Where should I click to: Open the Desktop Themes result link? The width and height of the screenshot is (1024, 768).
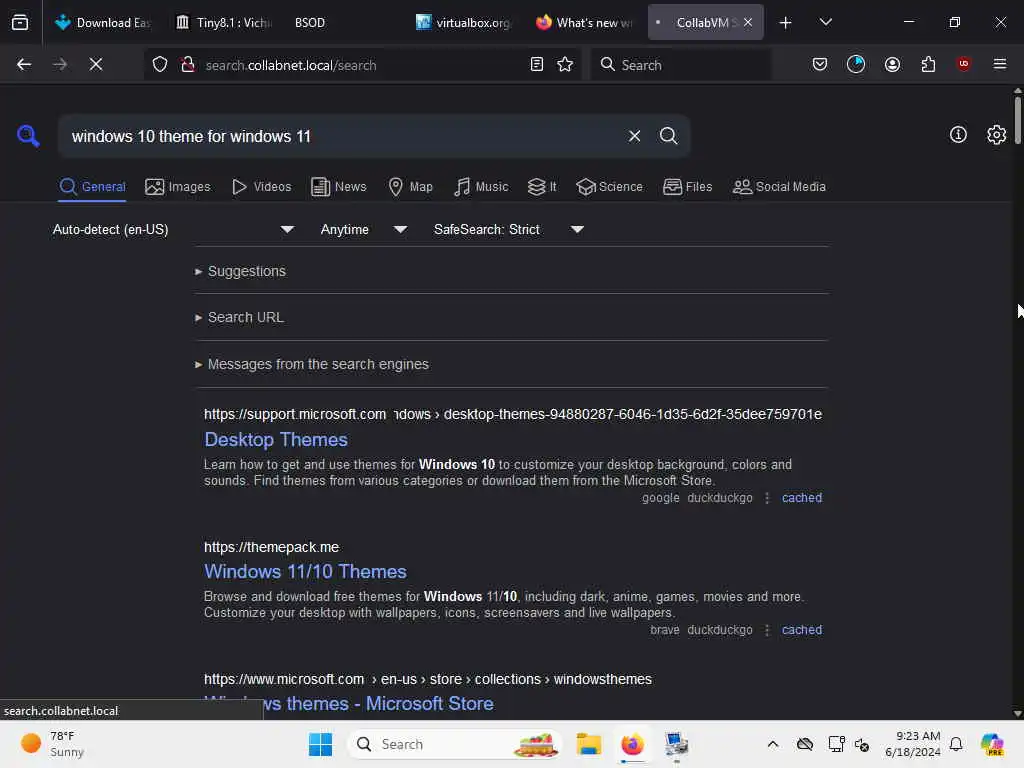276,440
